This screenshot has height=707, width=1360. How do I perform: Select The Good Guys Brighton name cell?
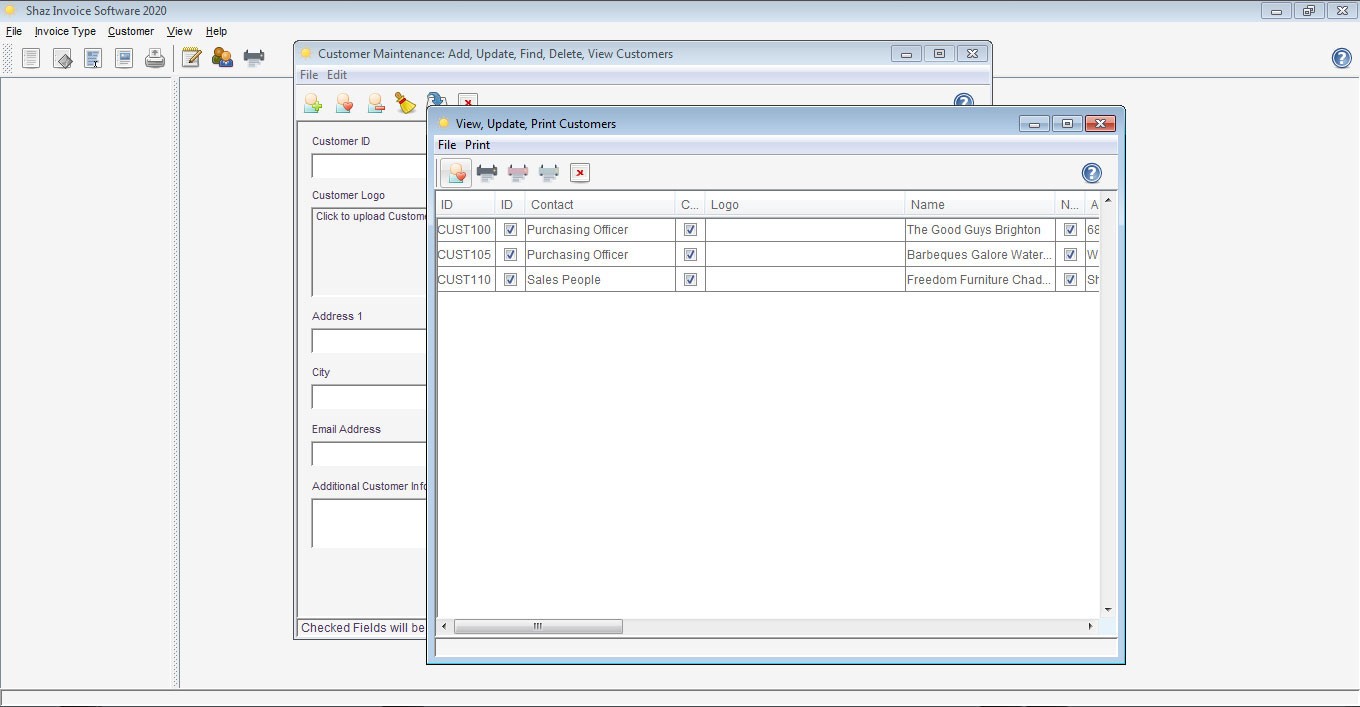980,229
